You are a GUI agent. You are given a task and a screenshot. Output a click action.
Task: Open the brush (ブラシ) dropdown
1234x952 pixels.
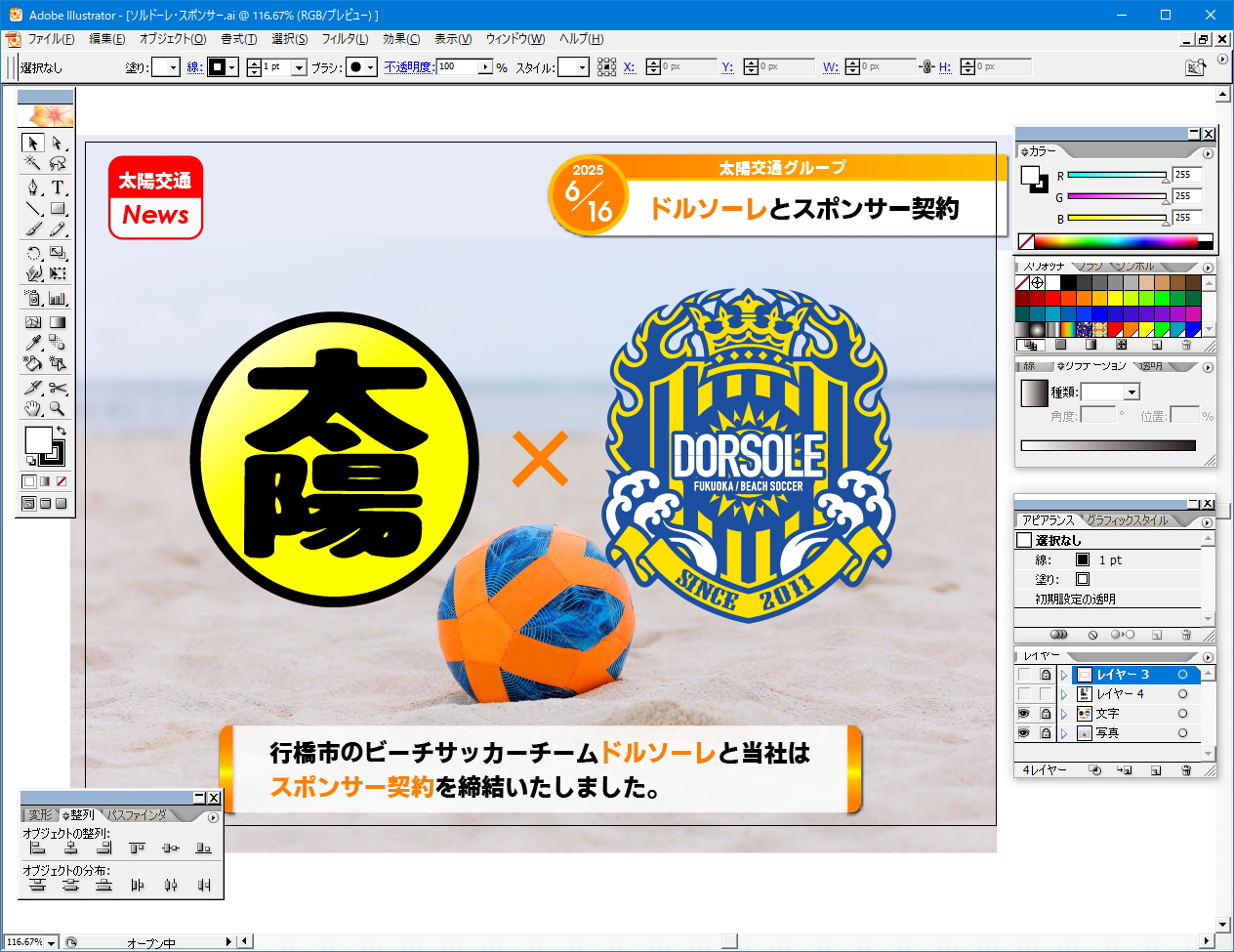(x=370, y=67)
